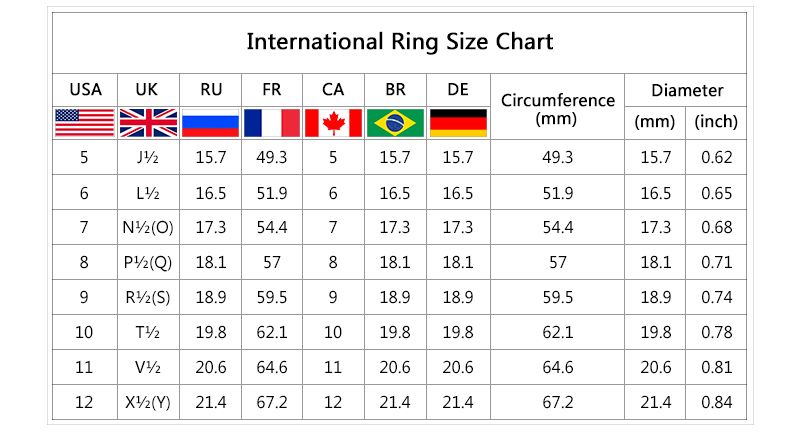Image resolution: width=800 pixels, height=440 pixels.
Task: Click the Diameter column header
Action: coord(686,90)
